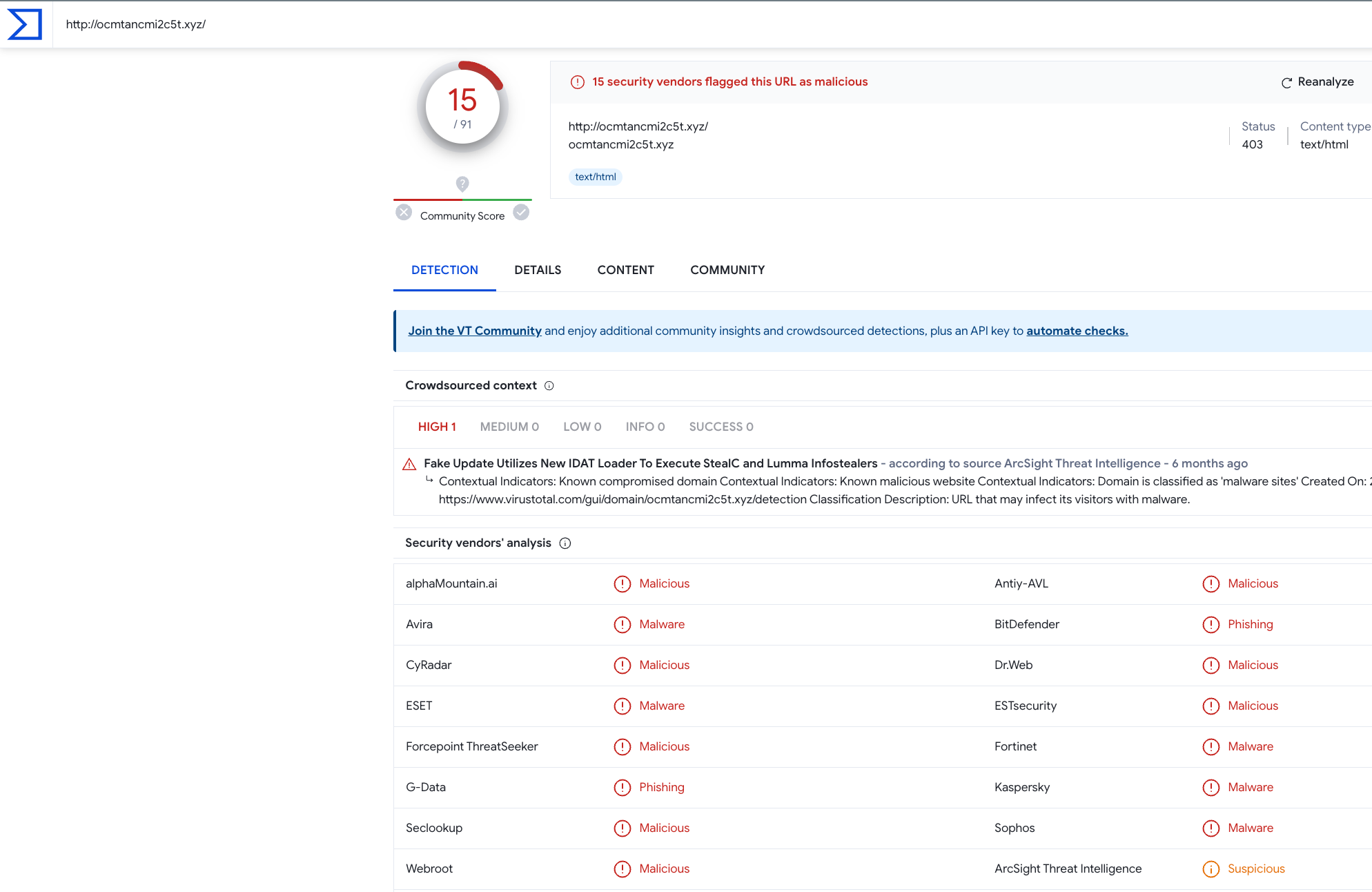Click the alphaMountain.ai vendor name
The width and height of the screenshot is (1372, 892).
click(451, 583)
